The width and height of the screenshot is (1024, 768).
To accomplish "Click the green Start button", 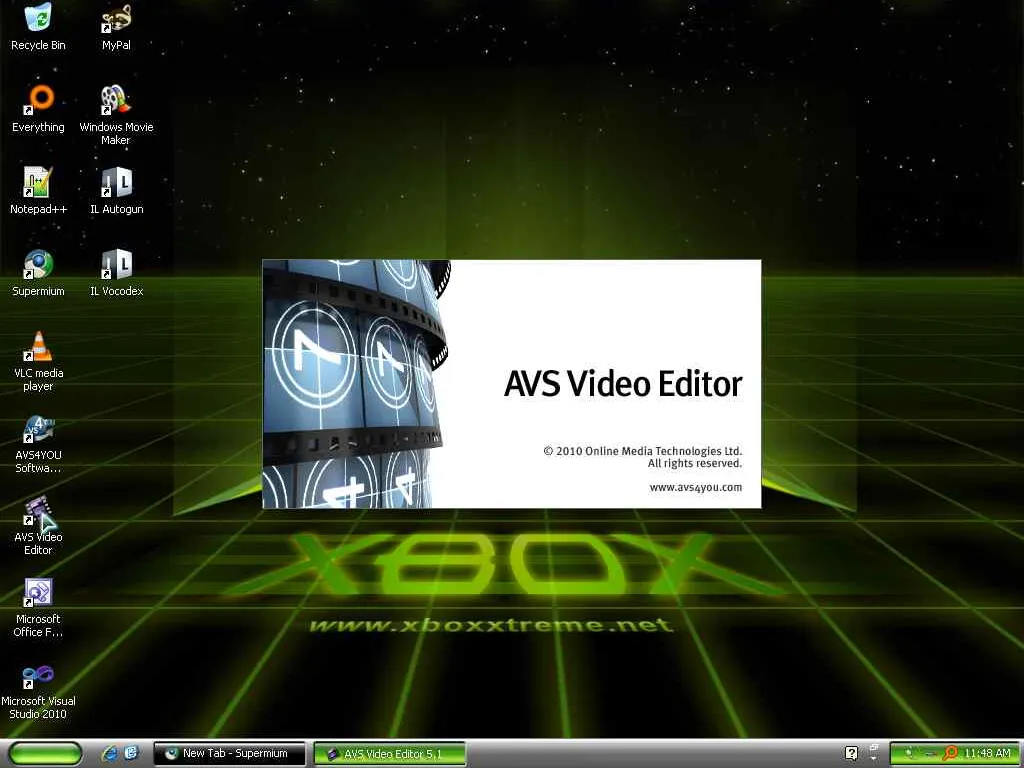I will 46,754.
